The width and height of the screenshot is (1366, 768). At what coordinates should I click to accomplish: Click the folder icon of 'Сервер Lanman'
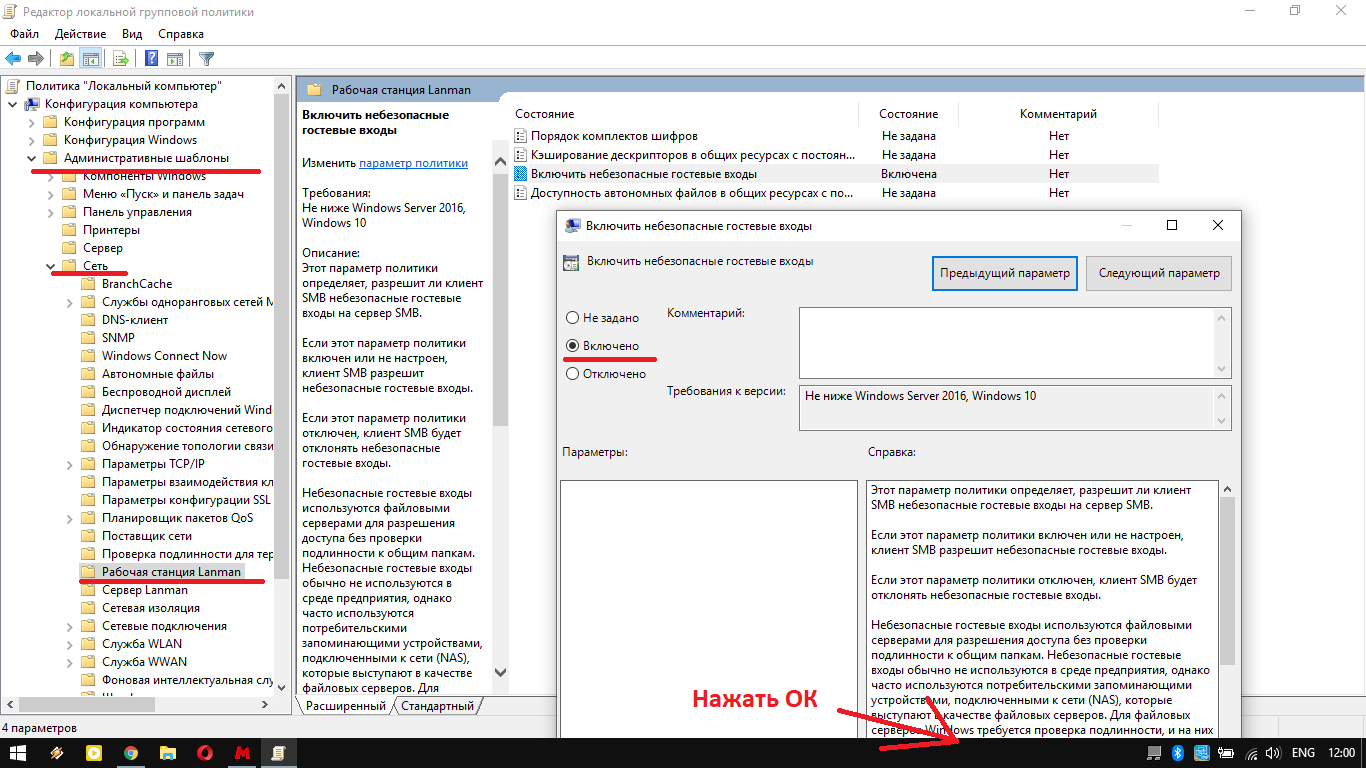tap(88, 590)
